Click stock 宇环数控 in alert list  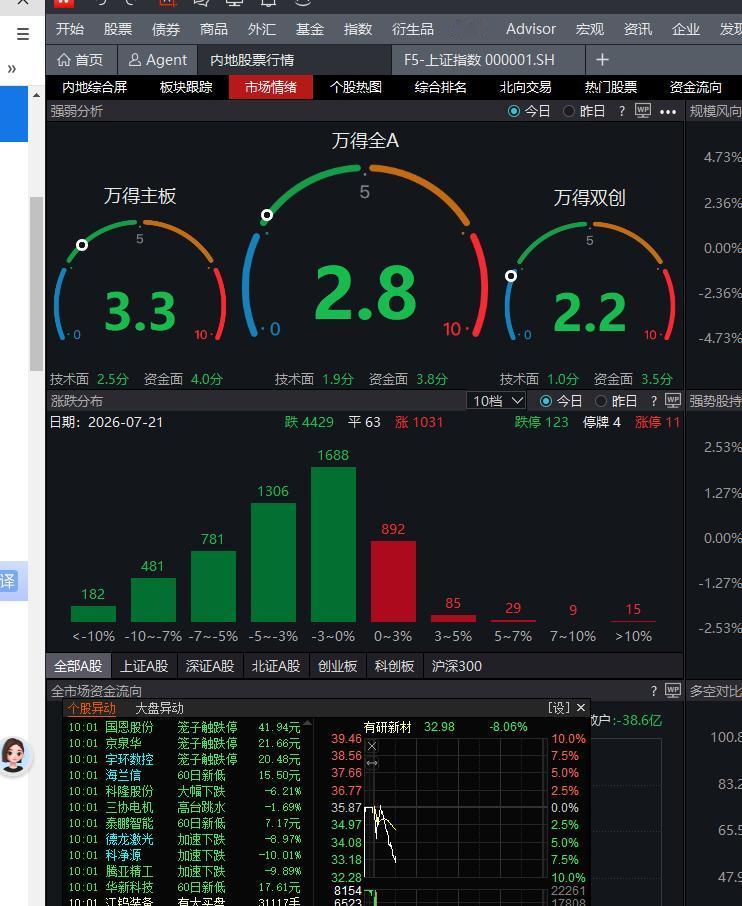129,759
